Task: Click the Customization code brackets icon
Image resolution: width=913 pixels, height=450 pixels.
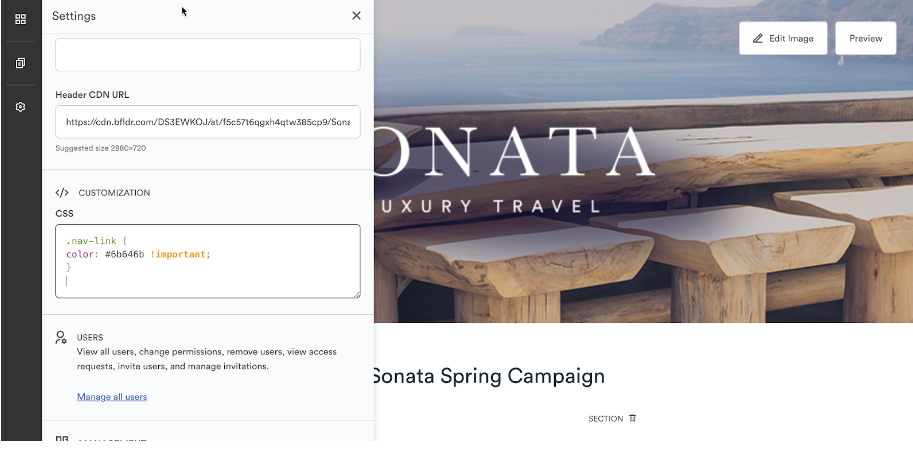Action: tap(62, 193)
